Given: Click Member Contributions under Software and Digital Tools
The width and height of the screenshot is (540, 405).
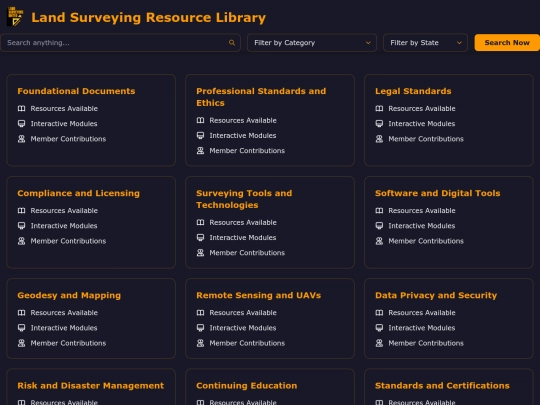Looking at the screenshot, I should pyautogui.click(x=426, y=241).
